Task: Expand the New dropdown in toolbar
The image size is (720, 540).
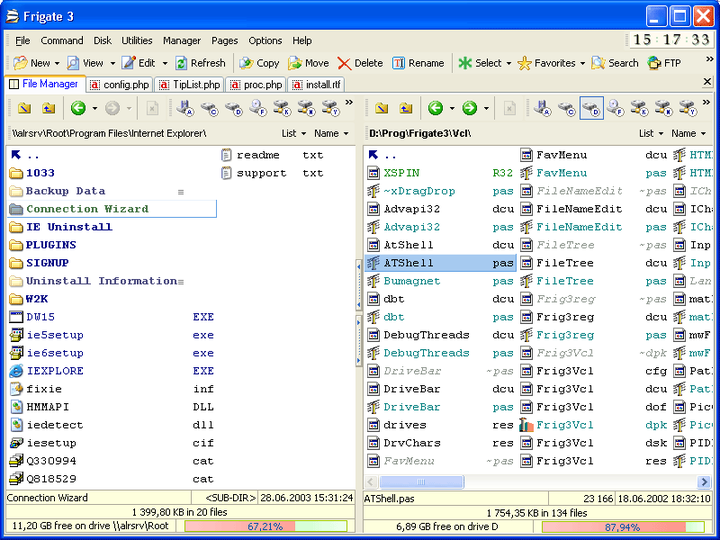Action: (x=57, y=63)
